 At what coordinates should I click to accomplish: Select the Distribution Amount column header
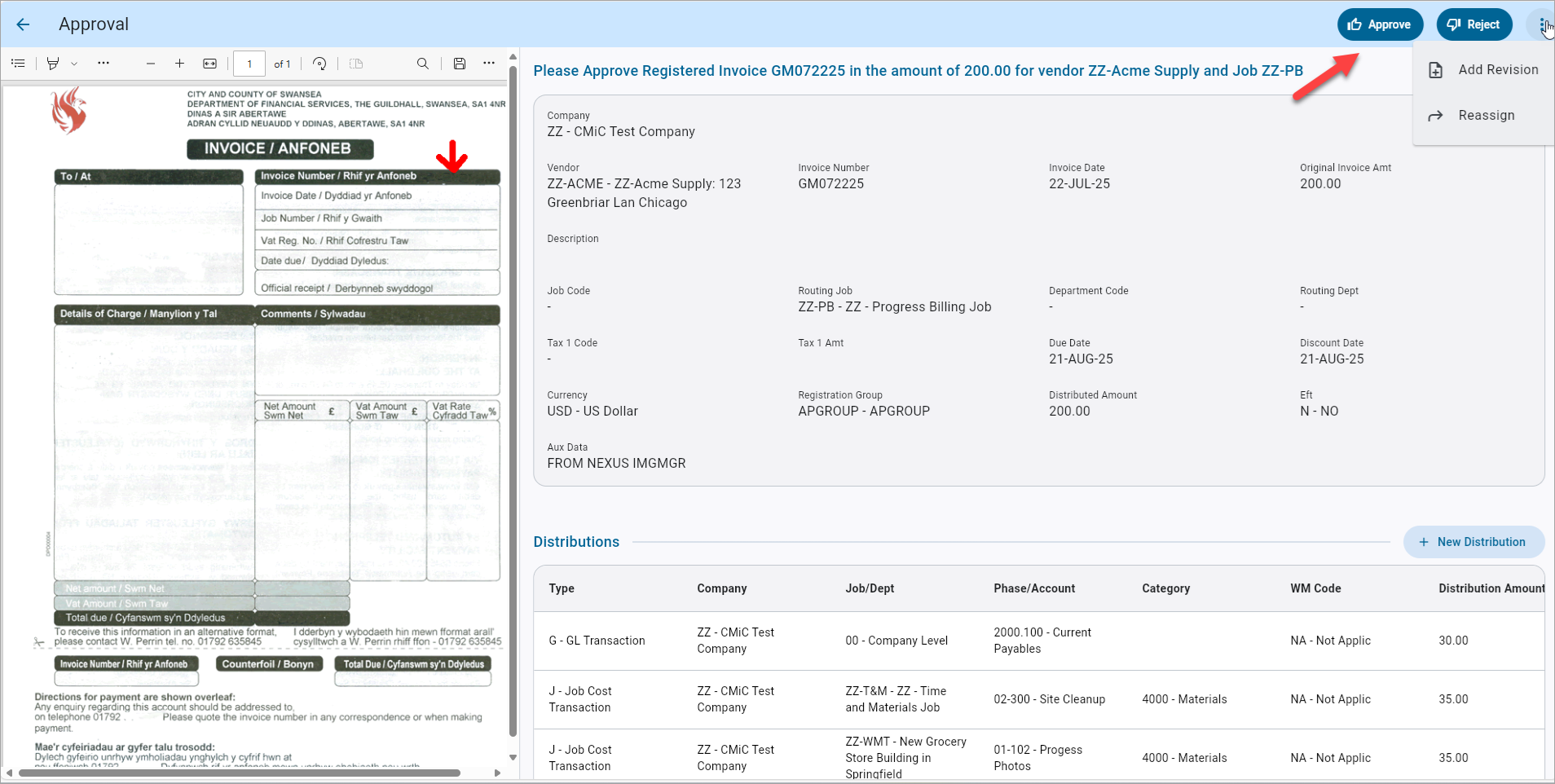point(1491,588)
